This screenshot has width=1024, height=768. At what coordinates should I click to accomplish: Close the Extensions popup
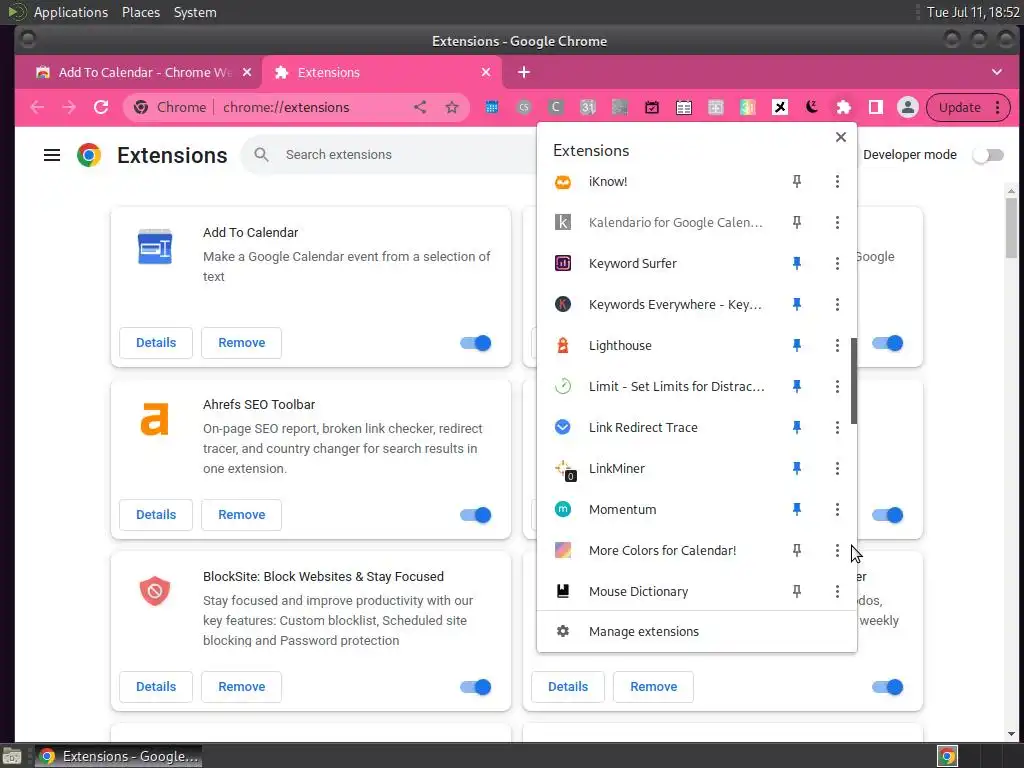(x=840, y=137)
